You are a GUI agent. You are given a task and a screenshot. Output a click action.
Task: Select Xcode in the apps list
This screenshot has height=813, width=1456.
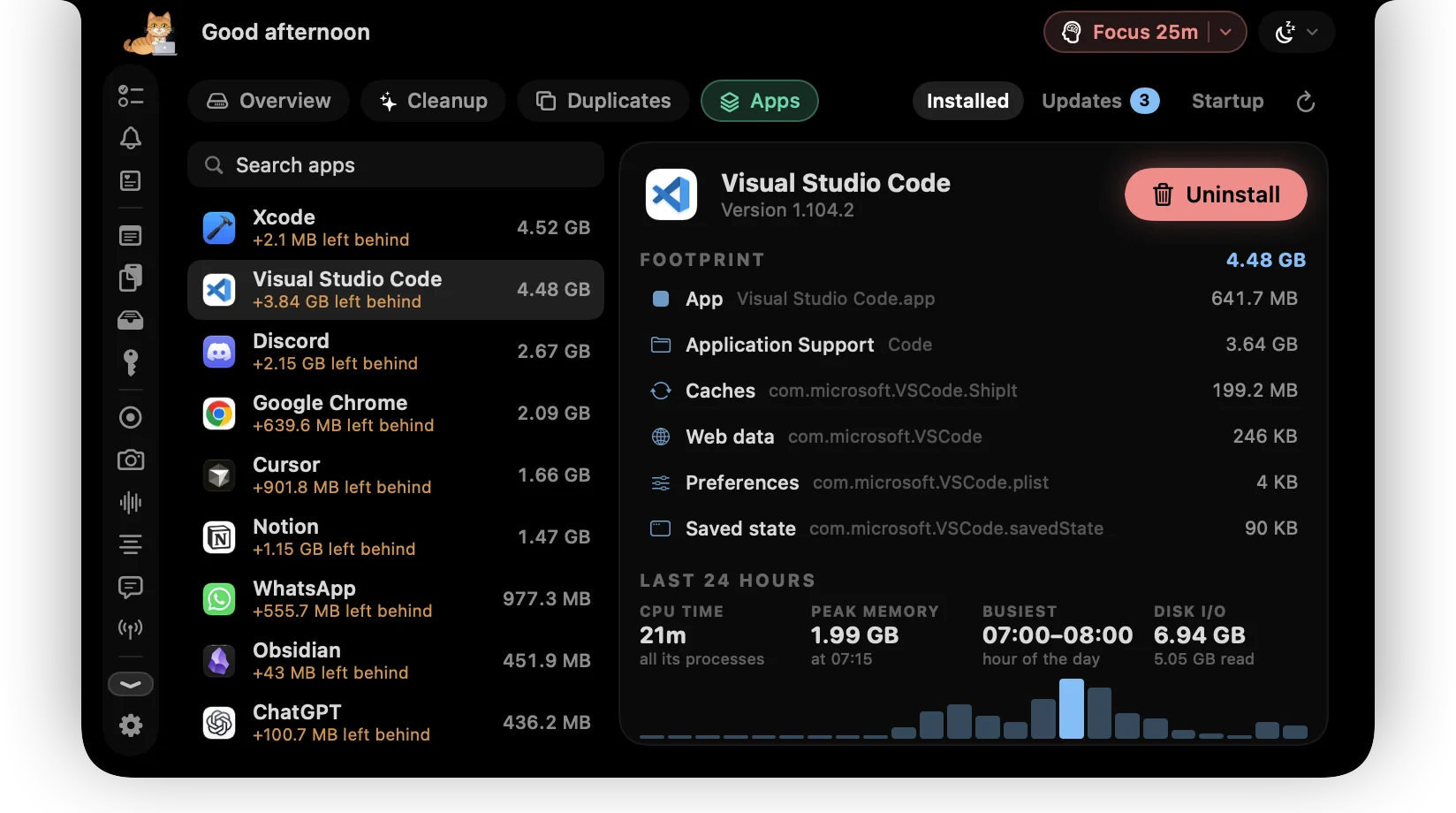pyautogui.click(x=396, y=228)
